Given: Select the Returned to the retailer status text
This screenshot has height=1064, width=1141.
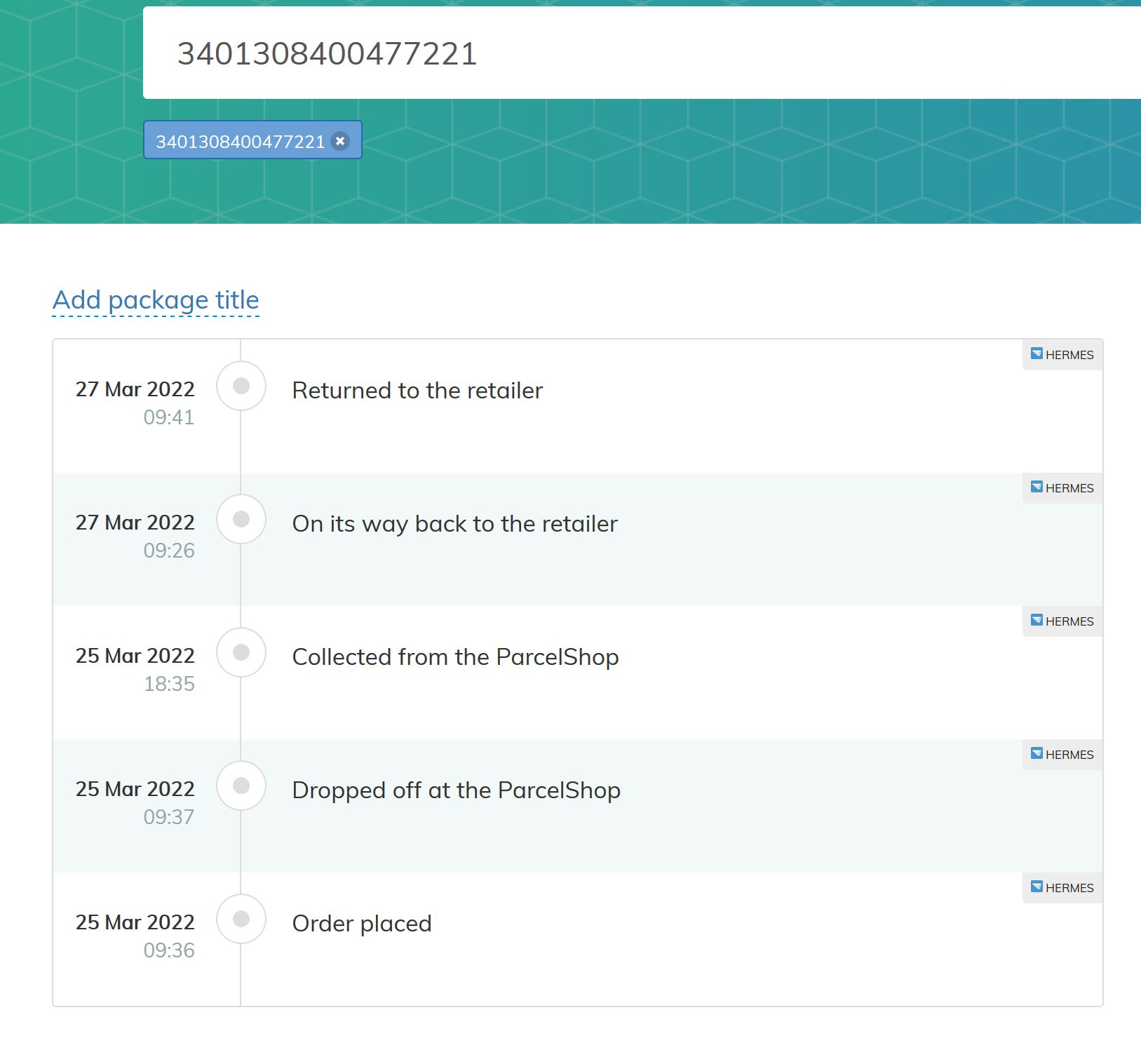Looking at the screenshot, I should [x=417, y=391].
